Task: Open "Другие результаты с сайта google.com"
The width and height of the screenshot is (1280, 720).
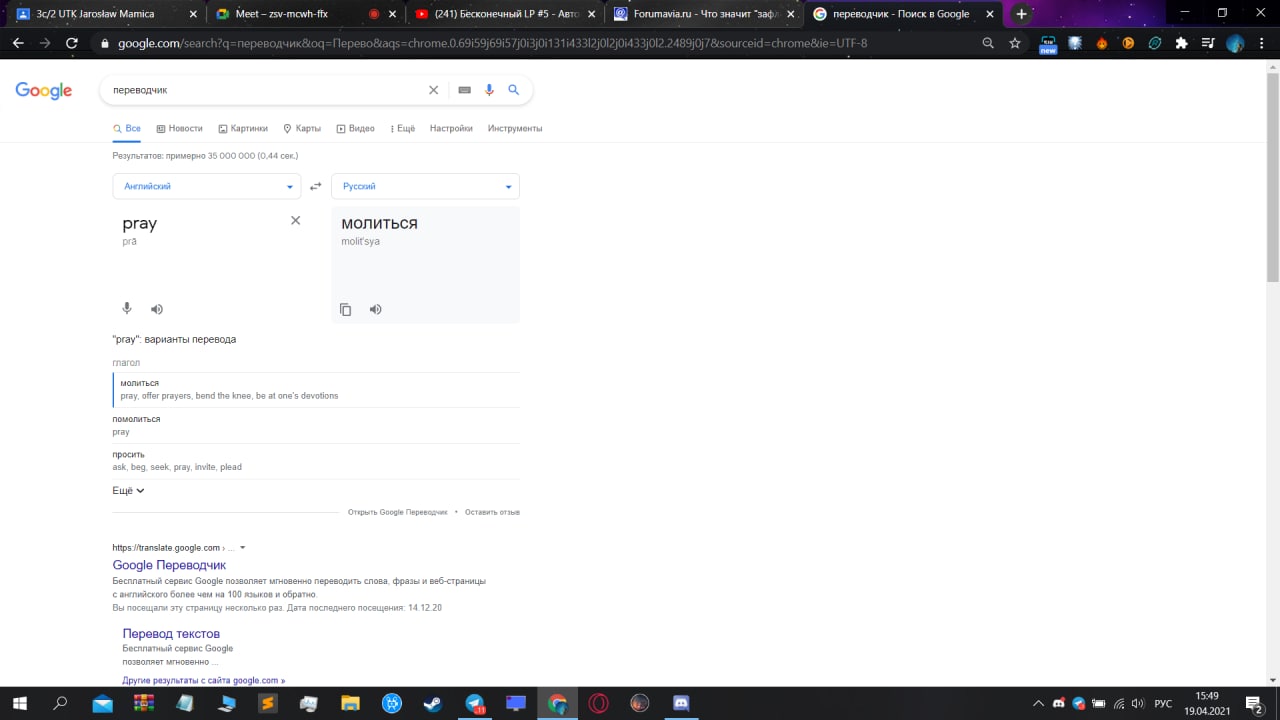Action: [204, 680]
